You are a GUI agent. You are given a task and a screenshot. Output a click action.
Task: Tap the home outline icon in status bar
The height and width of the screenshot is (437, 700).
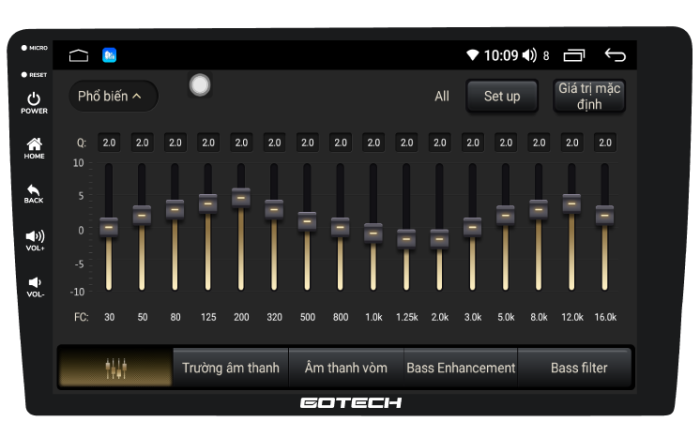point(79,56)
